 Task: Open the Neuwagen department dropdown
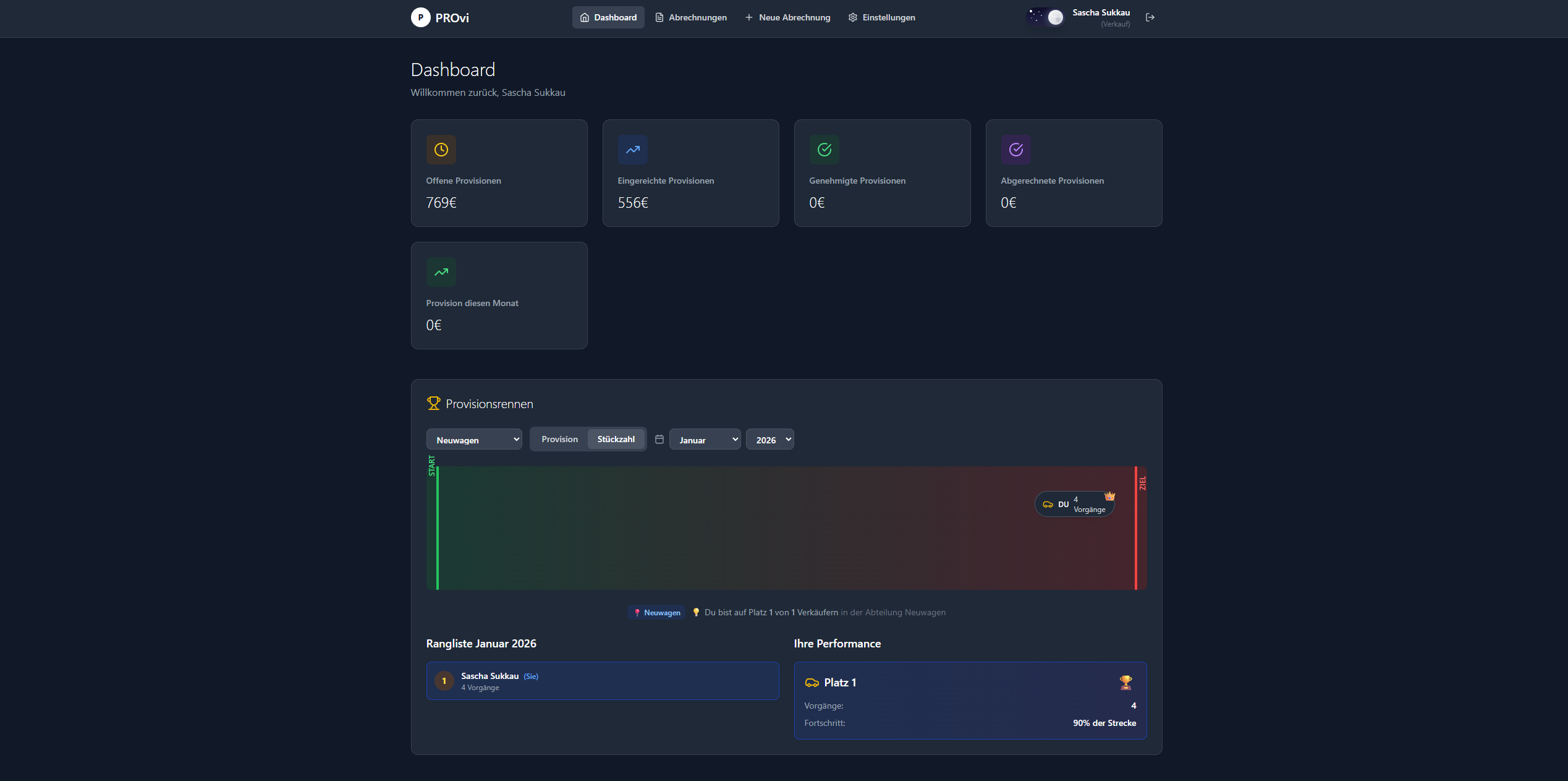[x=473, y=439]
